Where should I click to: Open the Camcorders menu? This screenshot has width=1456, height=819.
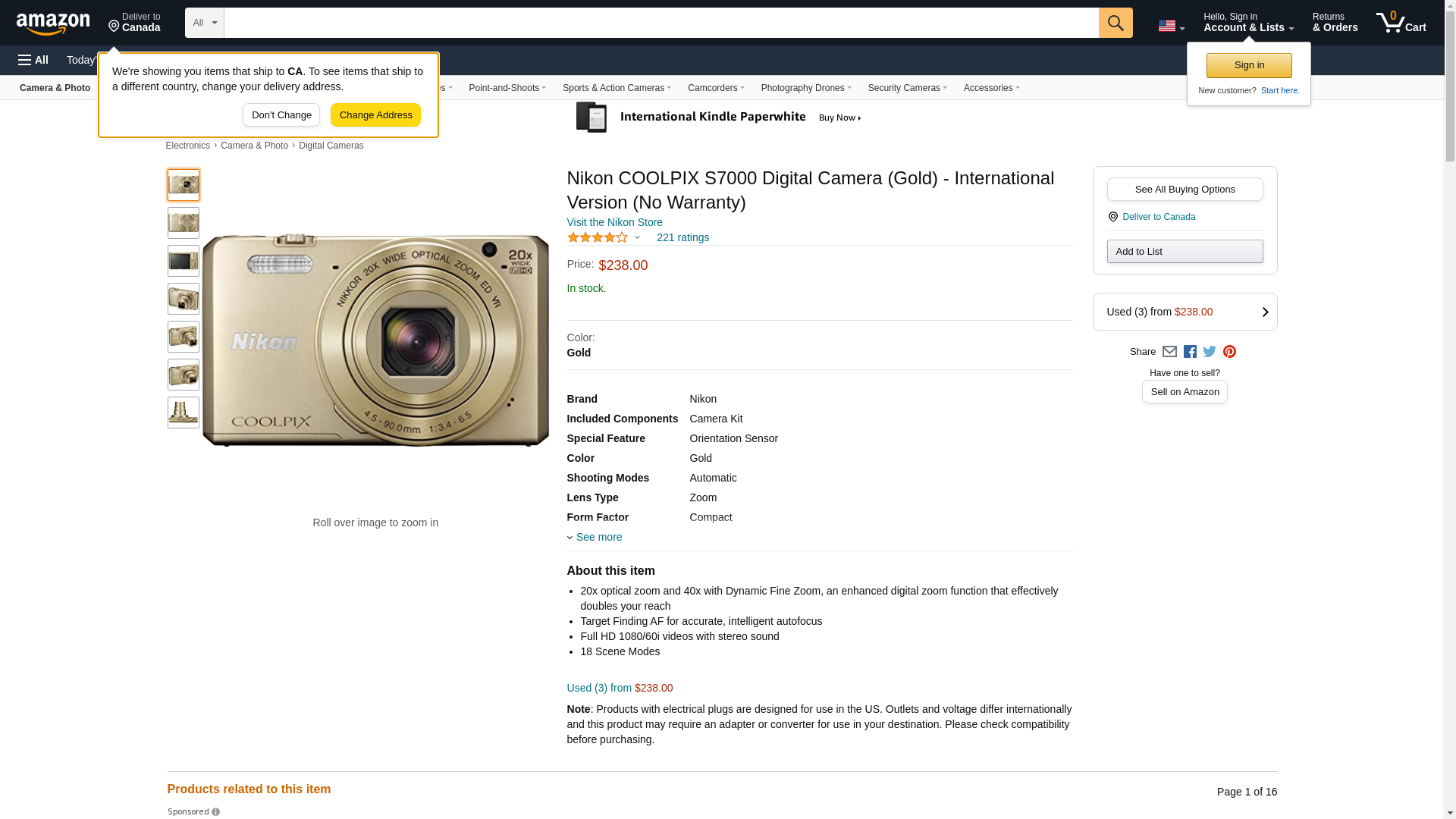pyautogui.click(x=715, y=88)
